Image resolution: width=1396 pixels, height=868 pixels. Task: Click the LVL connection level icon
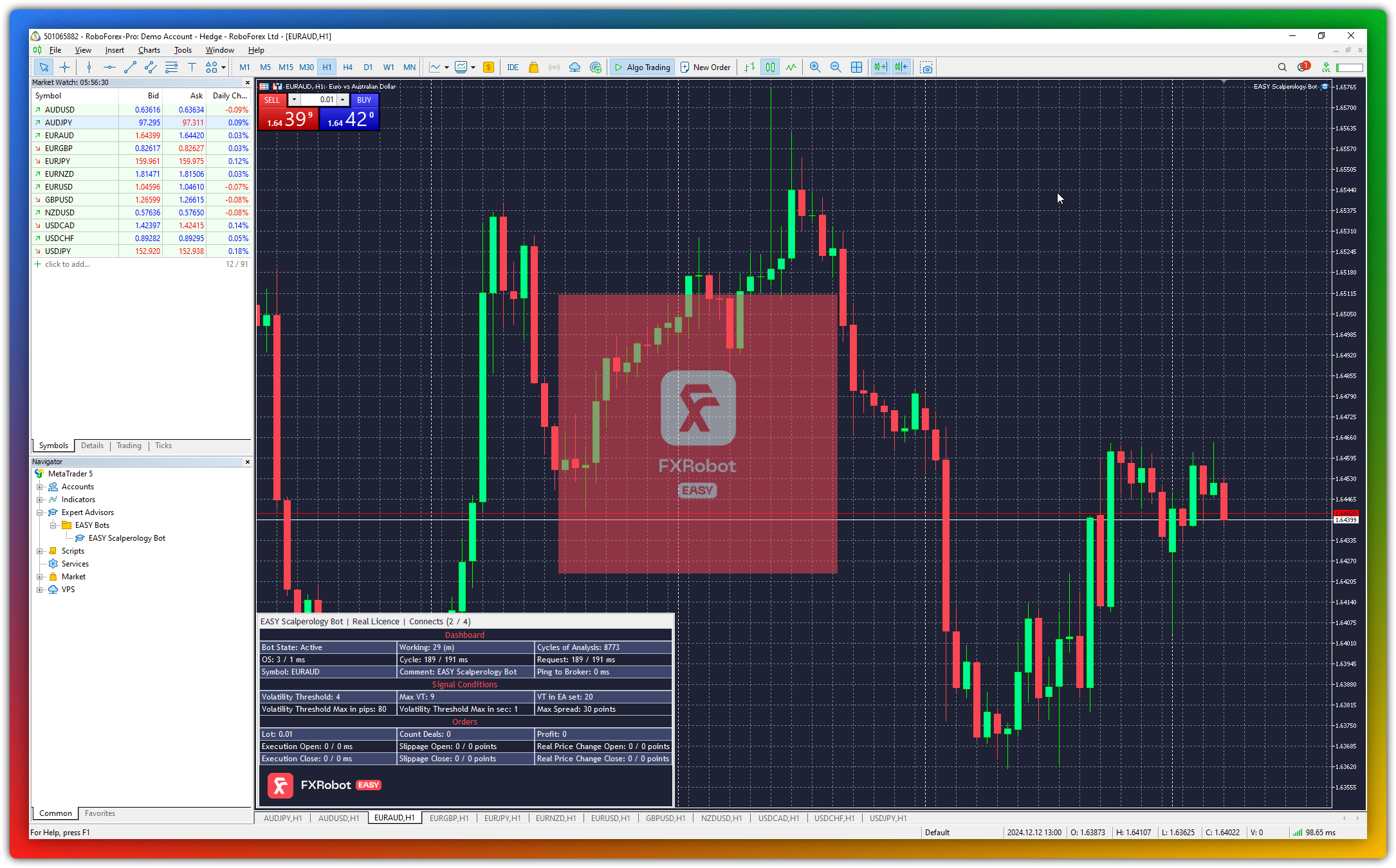pyautogui.click(x=1325, y=67)
